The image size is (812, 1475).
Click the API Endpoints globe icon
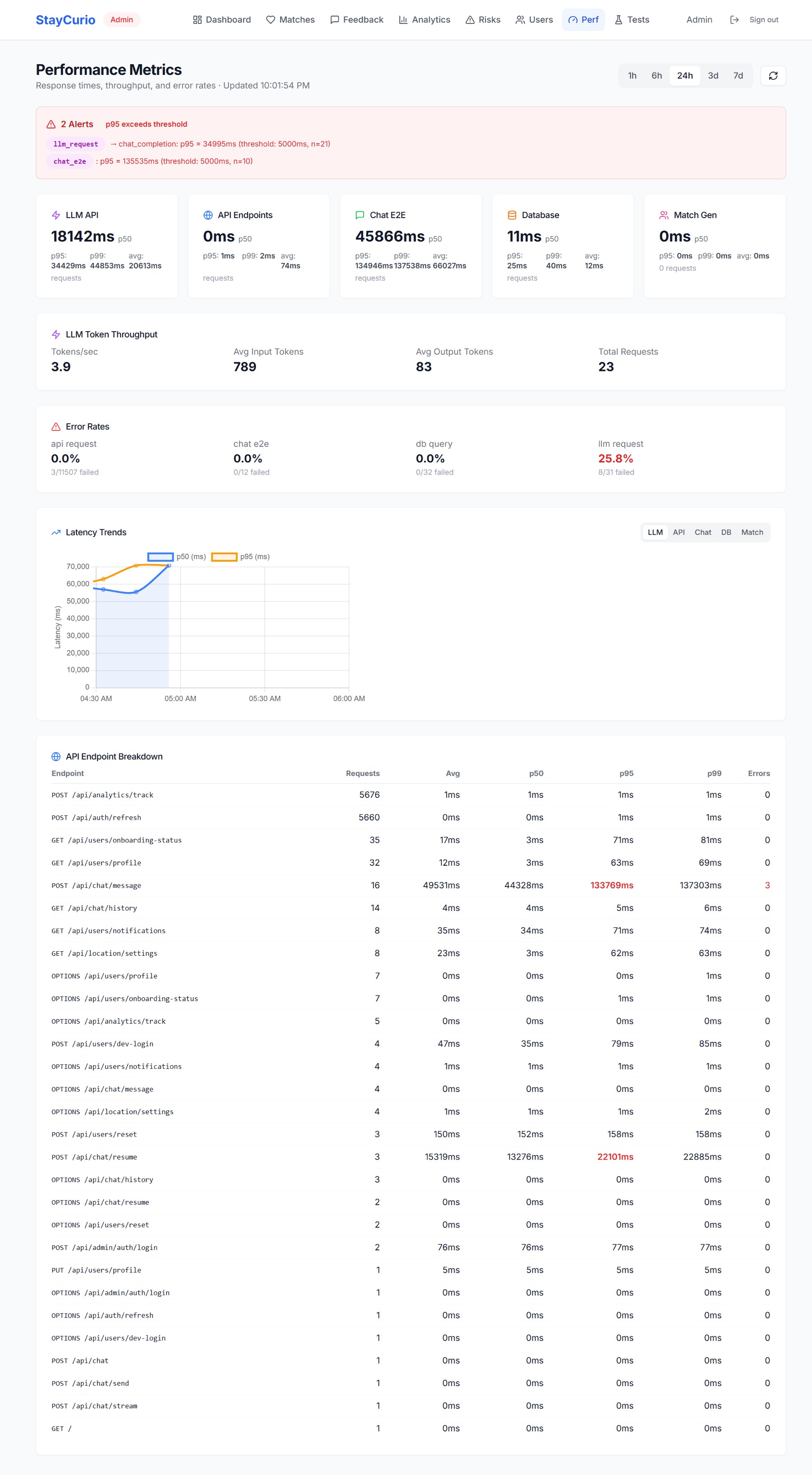pyautogui.click(x=208, y=215)
